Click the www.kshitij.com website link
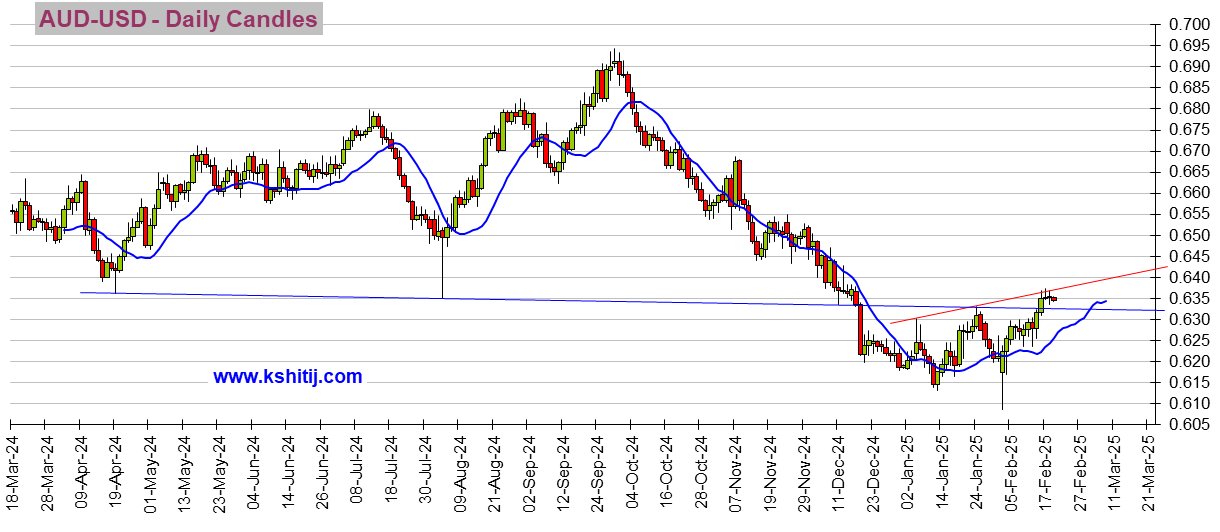 (x=287, y=377)
